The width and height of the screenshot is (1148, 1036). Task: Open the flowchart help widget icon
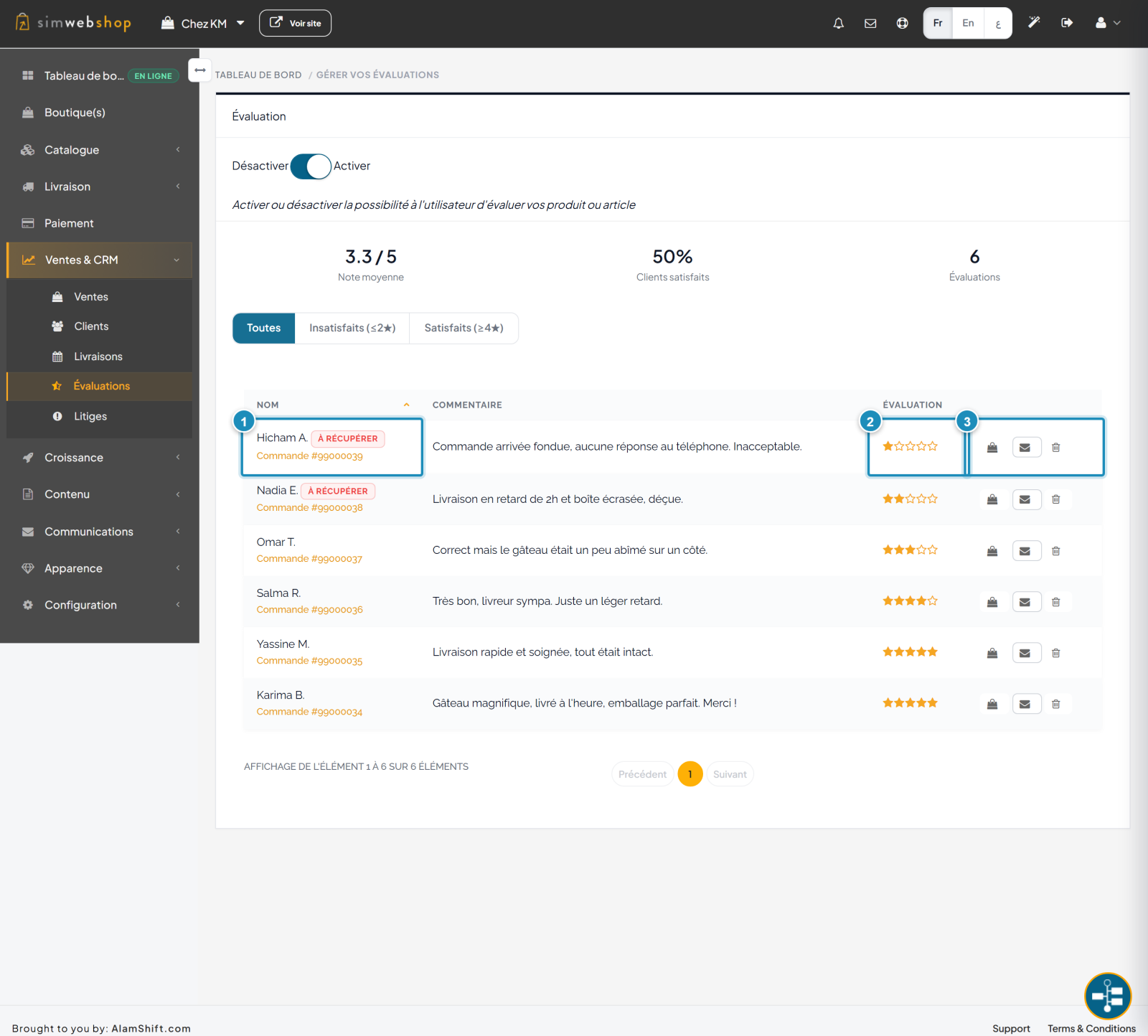point(1107,996)
